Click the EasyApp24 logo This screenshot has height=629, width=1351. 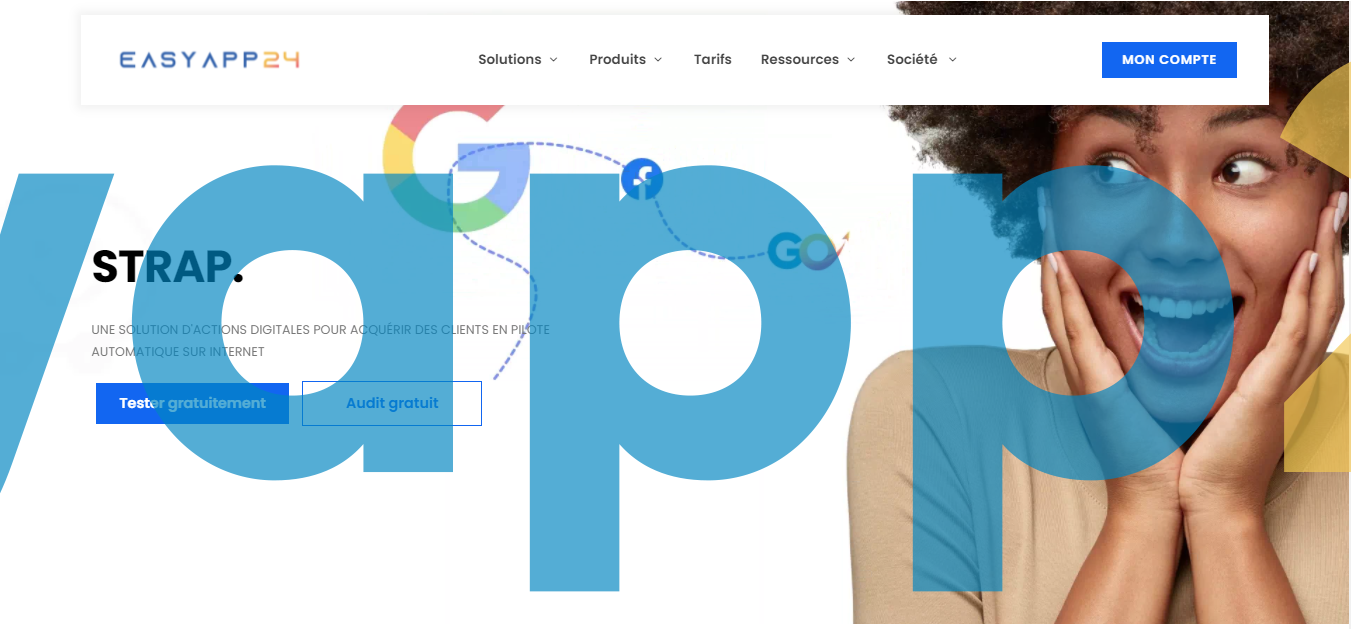pyautogui.click(x=209, y=60)
